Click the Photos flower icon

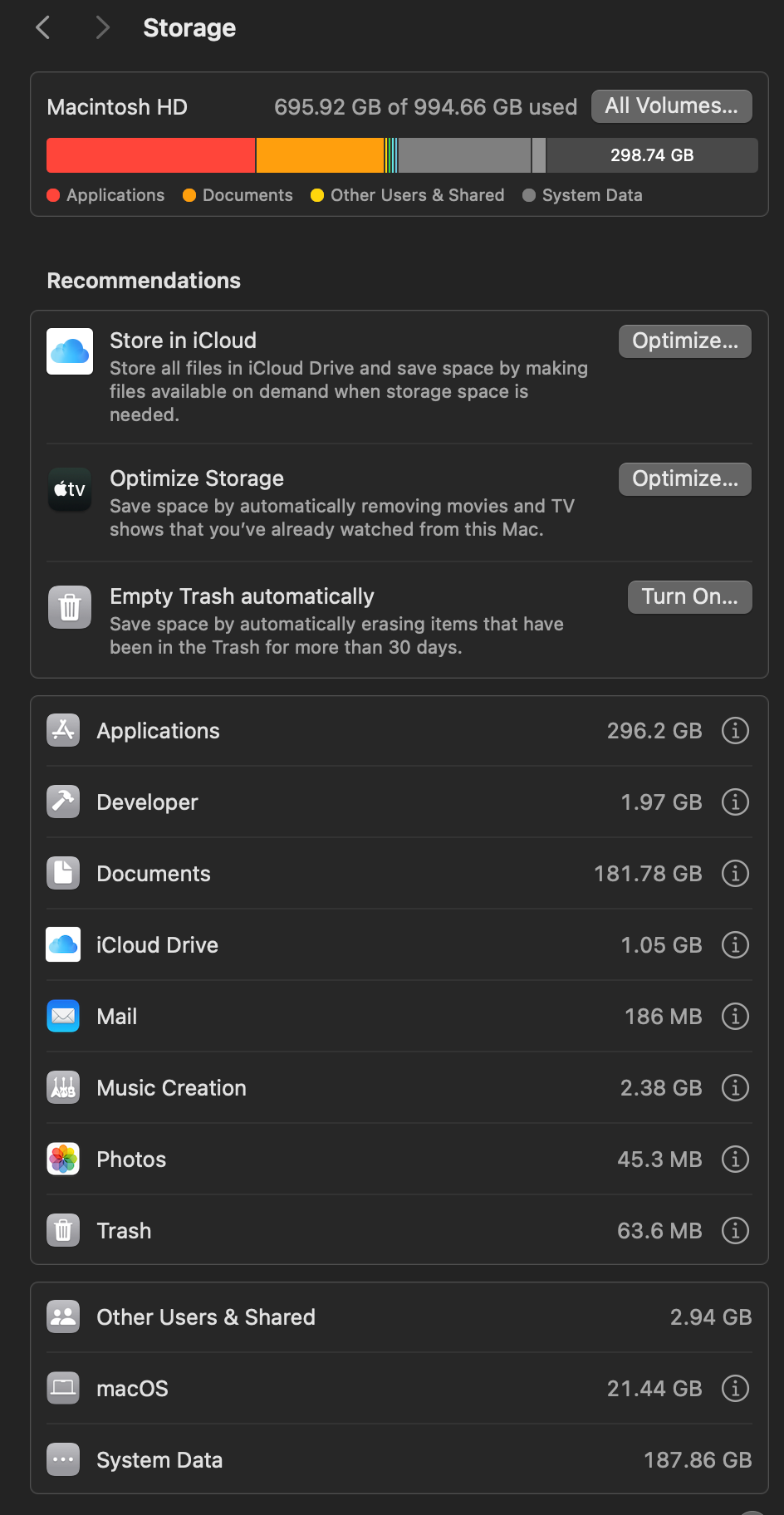(x=63, y=1159)
